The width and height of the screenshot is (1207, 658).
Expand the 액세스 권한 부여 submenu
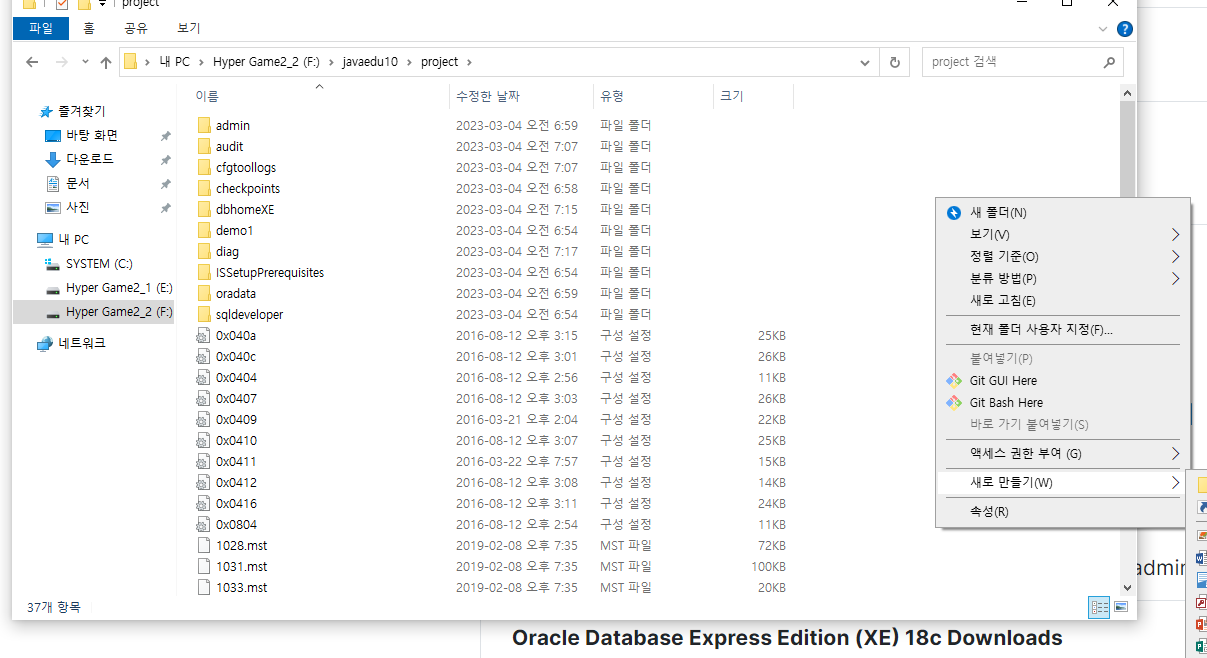[x=1175, y=453]
